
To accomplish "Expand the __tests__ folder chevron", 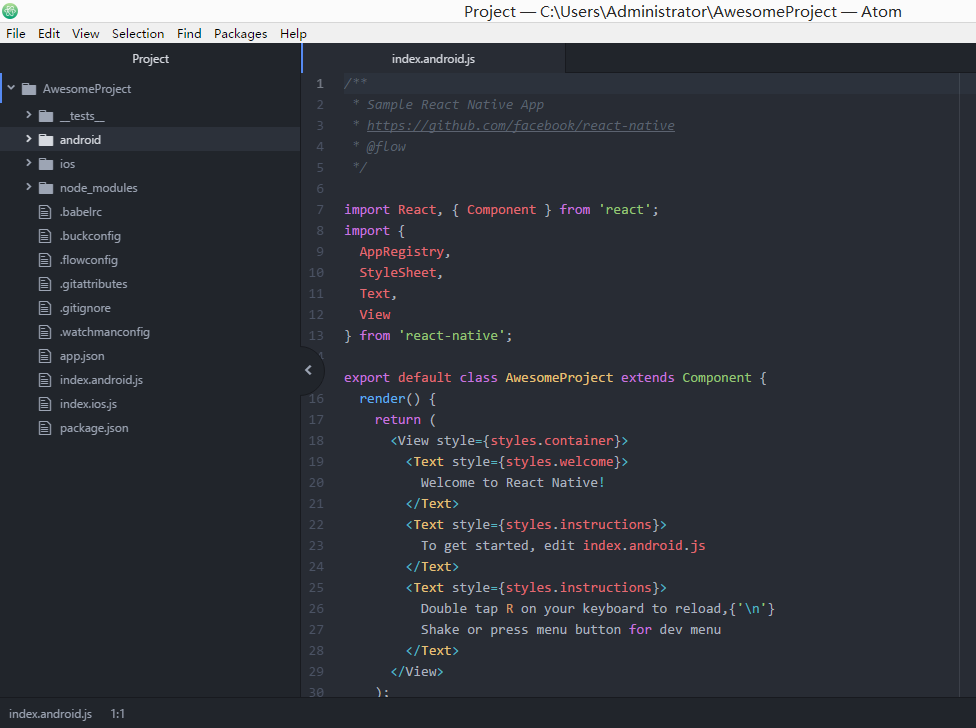I will coord(29,115).
